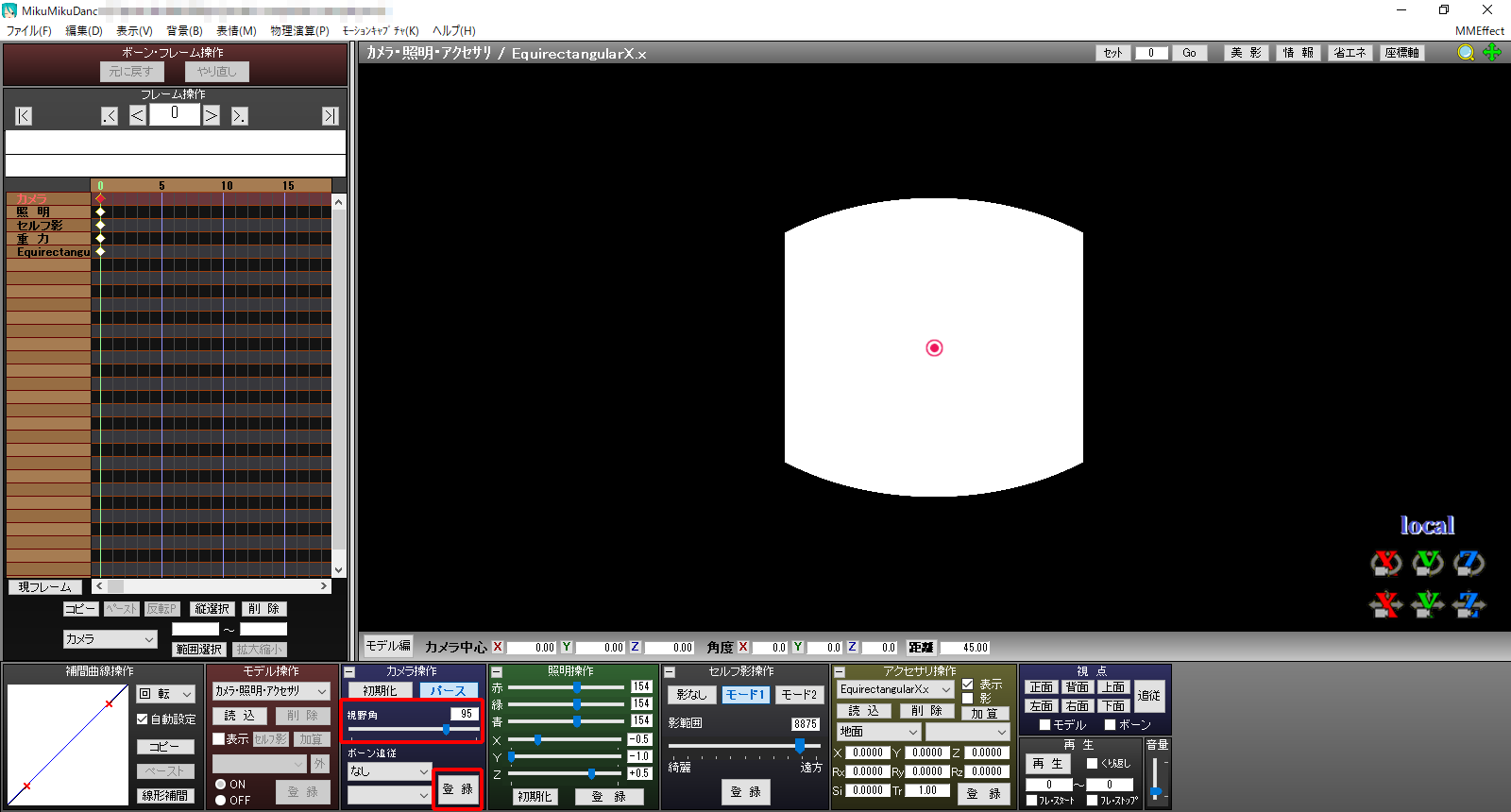Collapse the アクセサリ操作 panel minus icon

click(x=840, y=672)
